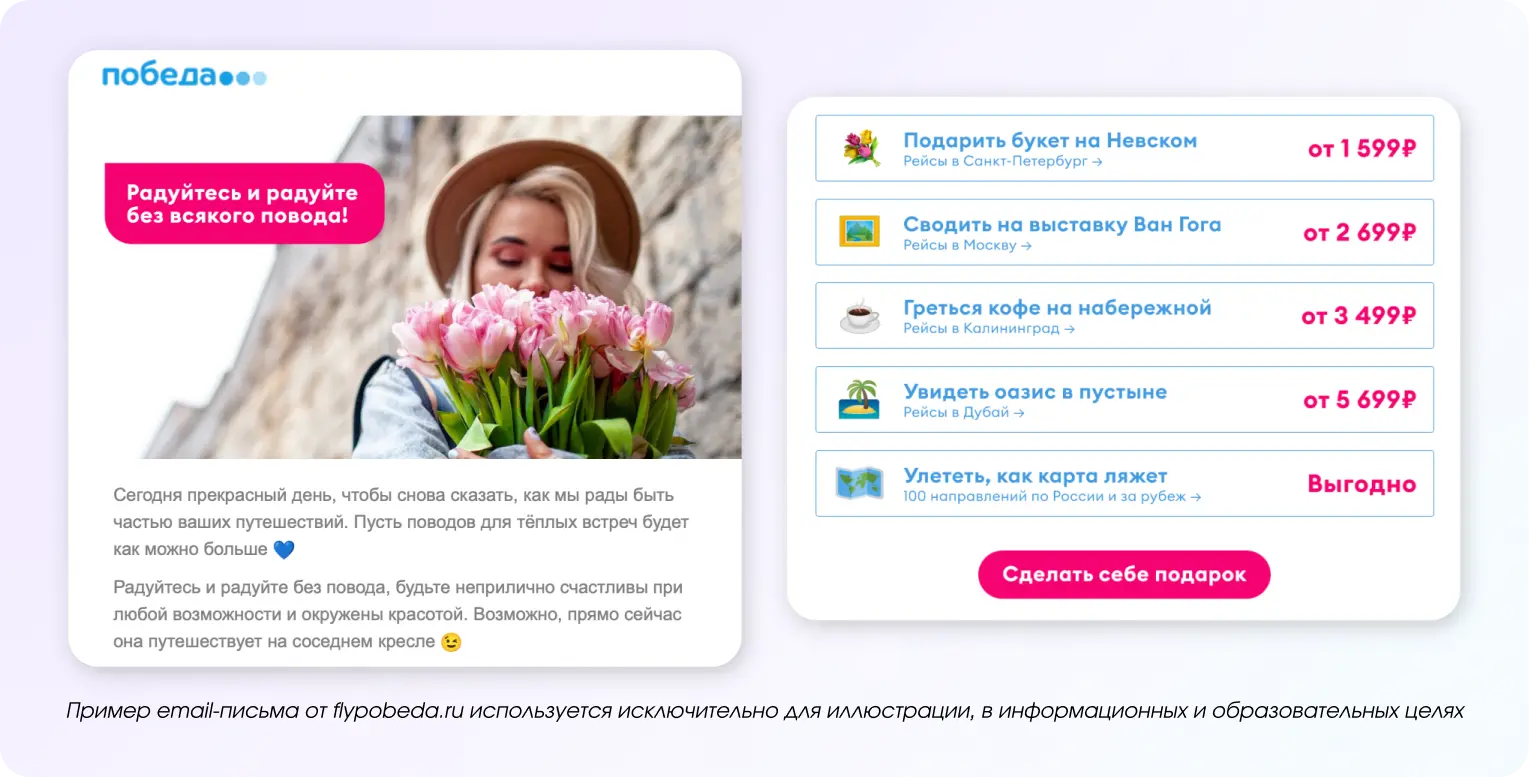
Task: Click the pink "Радуйтесь и радуйте" banner
Action: click(244, 203)
